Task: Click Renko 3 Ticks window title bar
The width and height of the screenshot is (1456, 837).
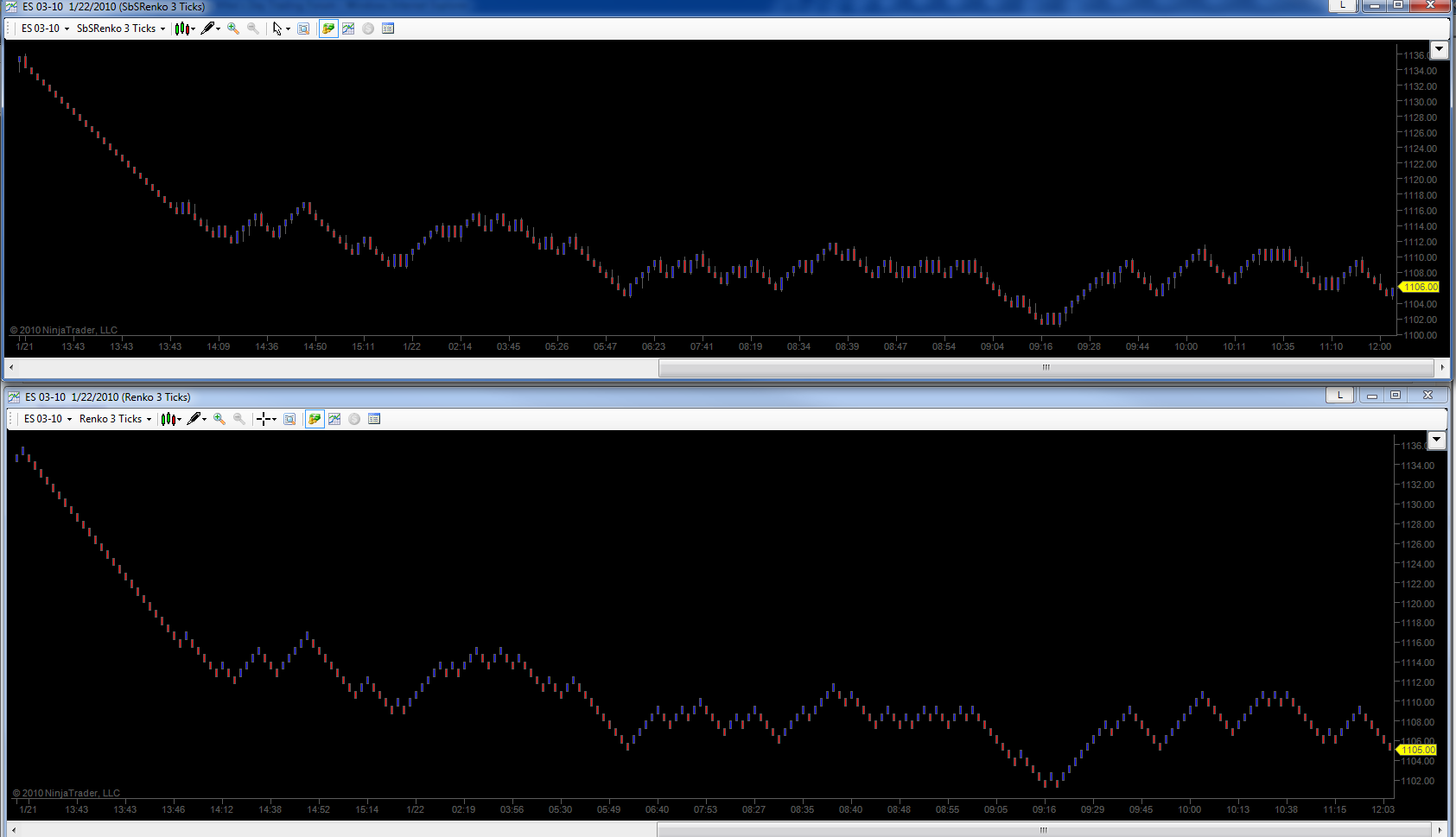Action: (108, 396)
